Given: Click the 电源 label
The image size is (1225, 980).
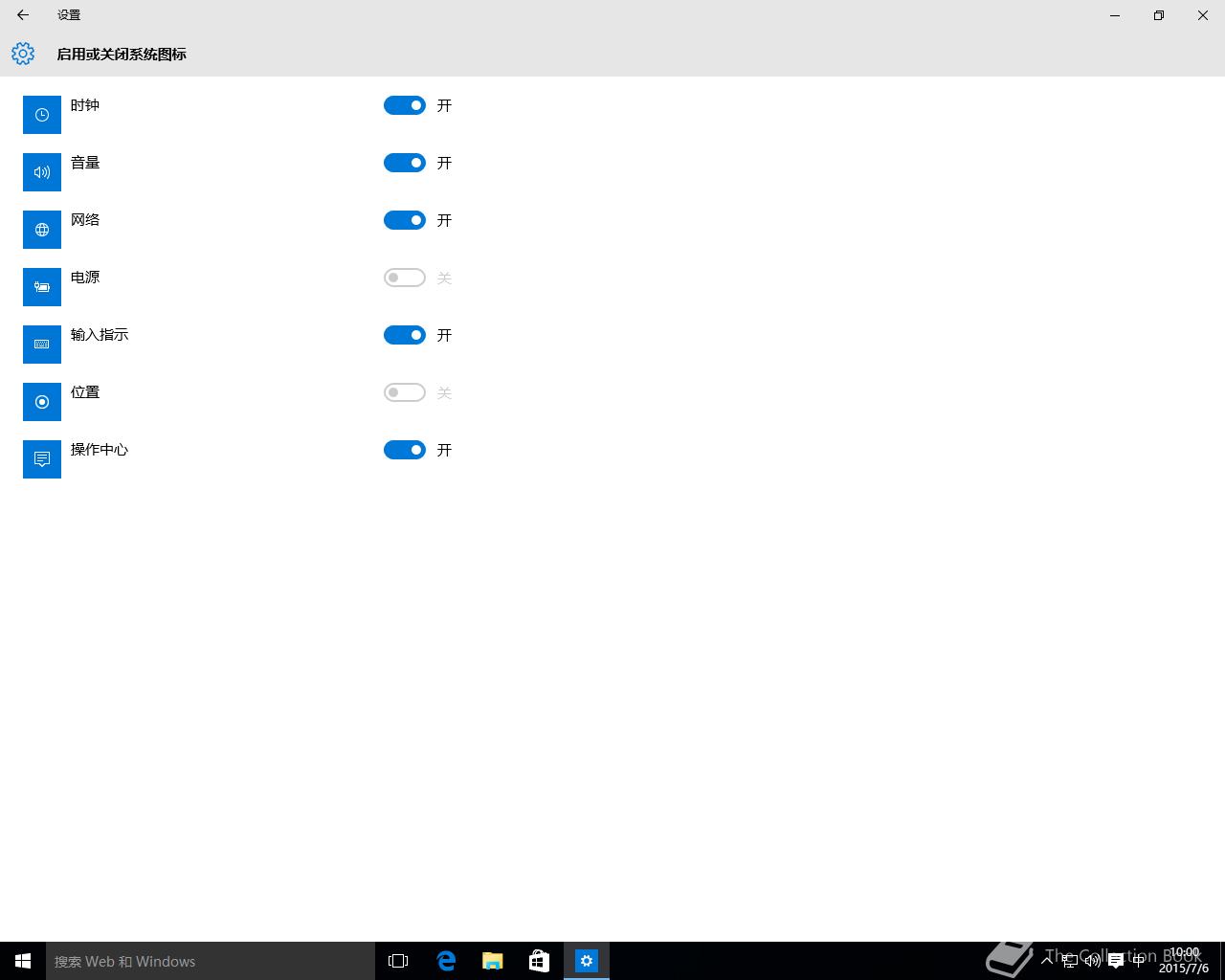Looking at the screenshot, I should 85,278.
